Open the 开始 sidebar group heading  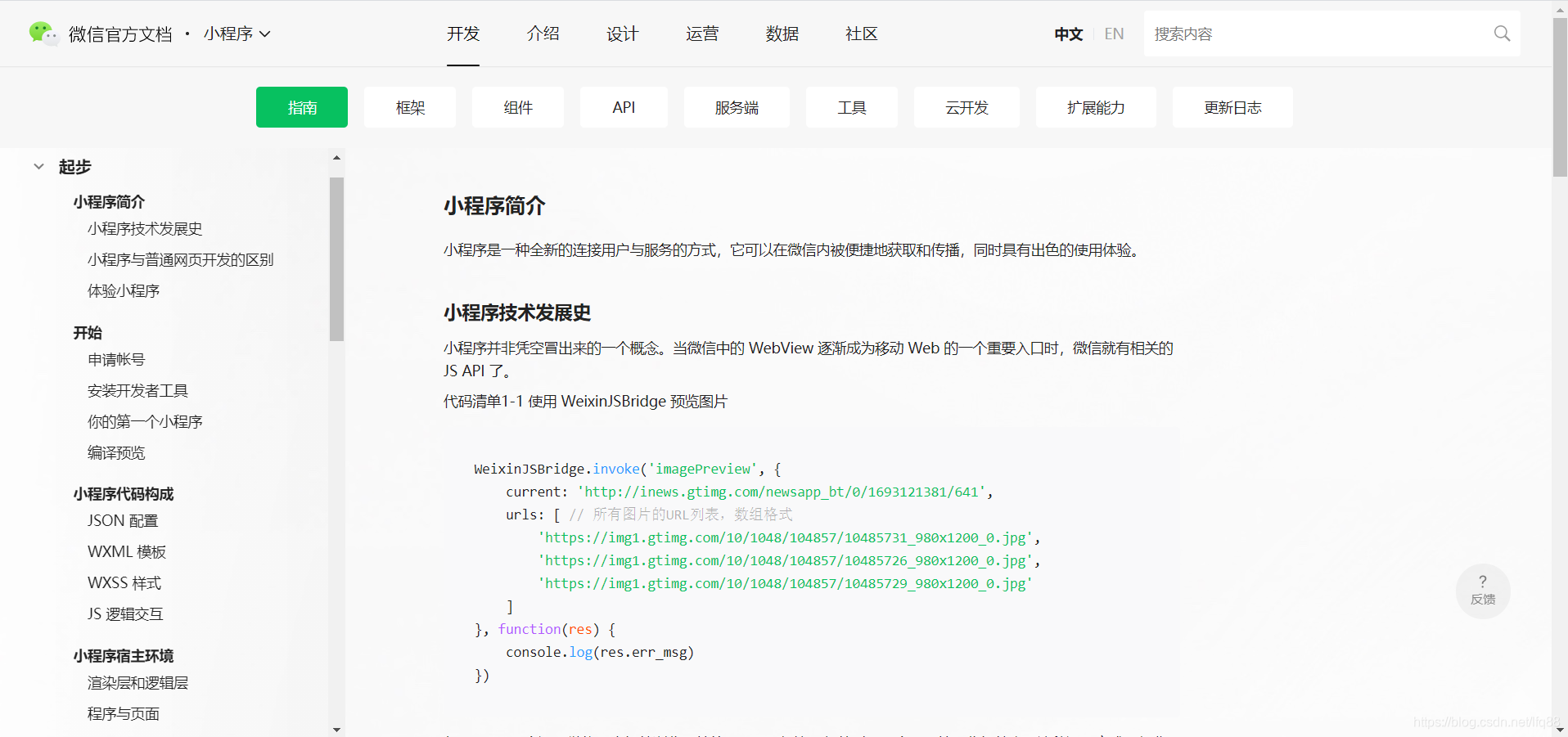(88, 332)
